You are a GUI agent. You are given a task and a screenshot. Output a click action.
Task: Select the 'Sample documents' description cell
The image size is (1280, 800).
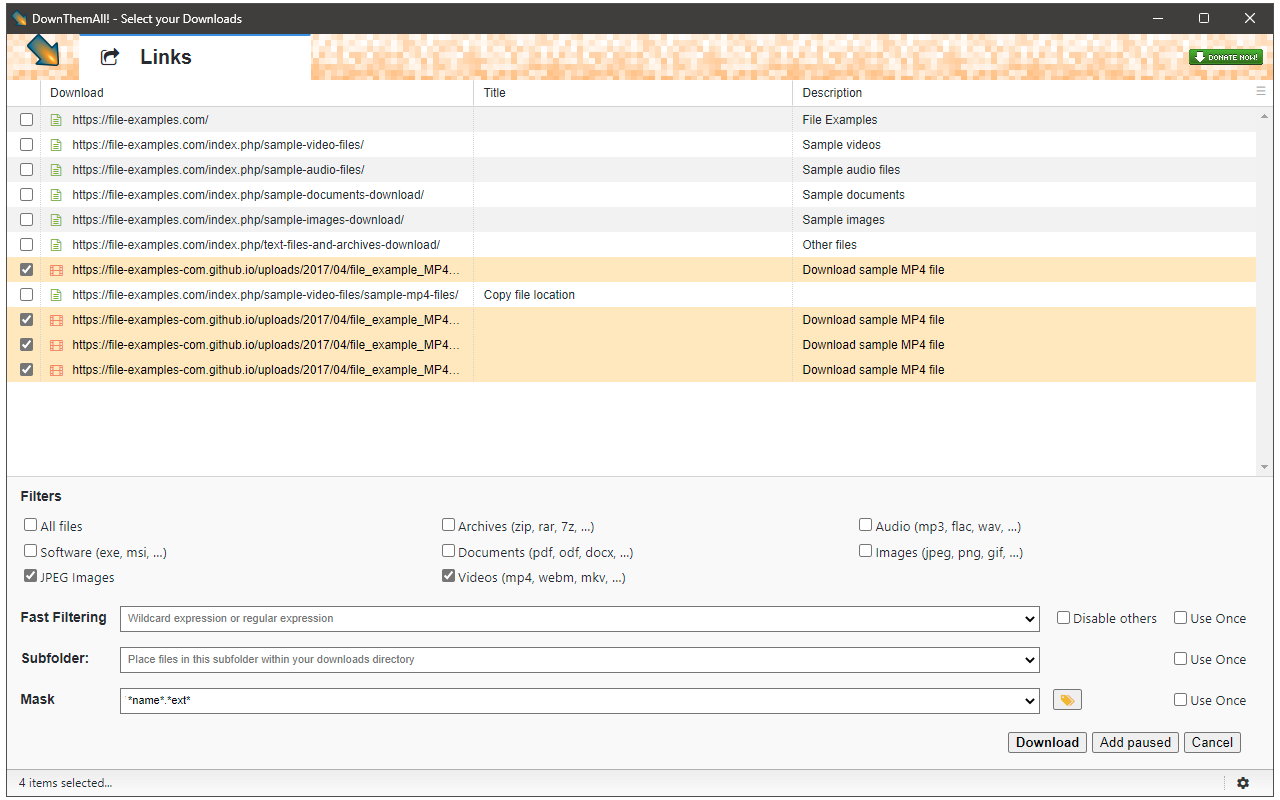pos(1024,195)
